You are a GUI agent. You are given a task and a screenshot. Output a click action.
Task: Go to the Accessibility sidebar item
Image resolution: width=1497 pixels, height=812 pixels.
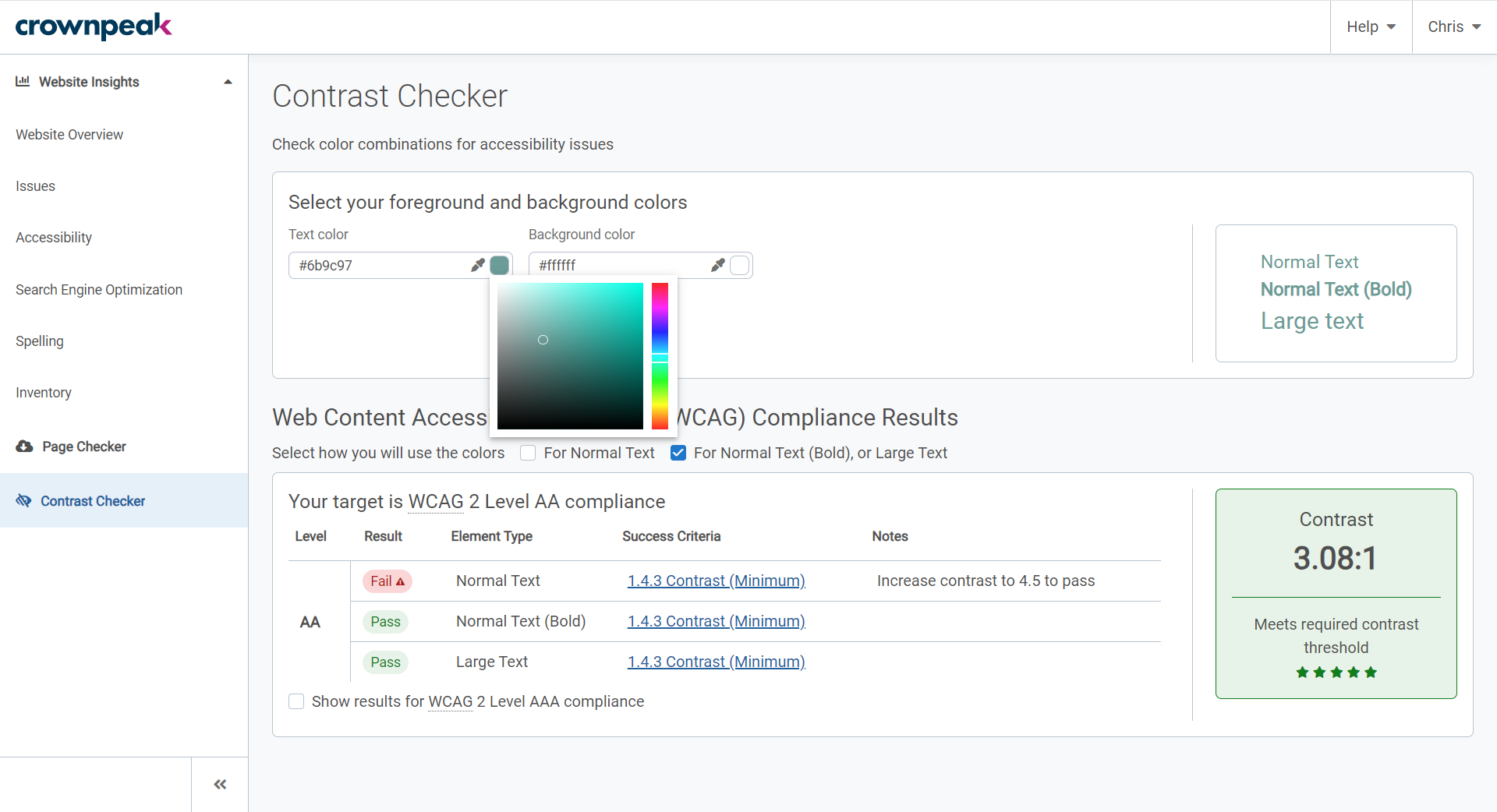pyautogui.click(x=54, y=237)
